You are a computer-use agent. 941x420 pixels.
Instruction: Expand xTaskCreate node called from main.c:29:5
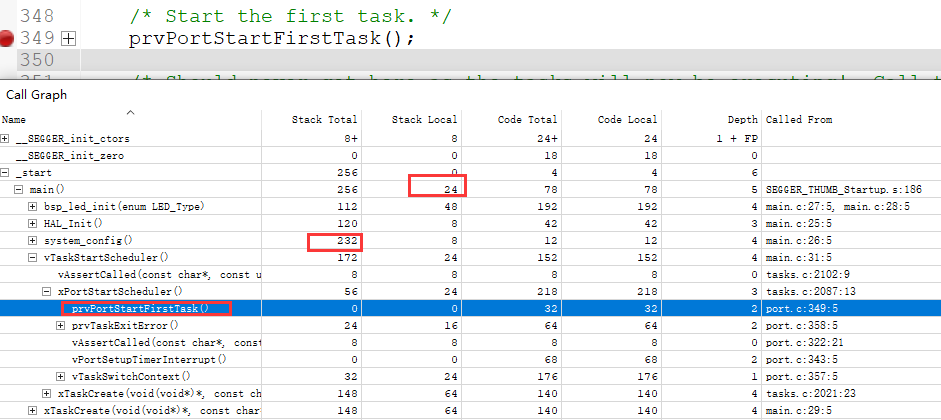pos(33,410)
